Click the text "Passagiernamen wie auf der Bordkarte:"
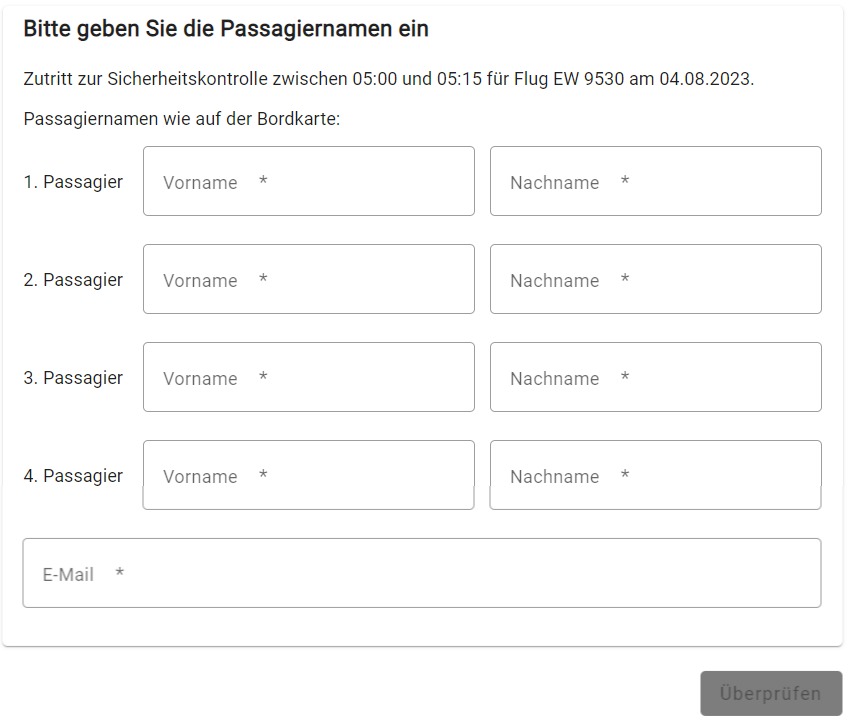Viewport: 848px width, 721px height. (182, 119)
